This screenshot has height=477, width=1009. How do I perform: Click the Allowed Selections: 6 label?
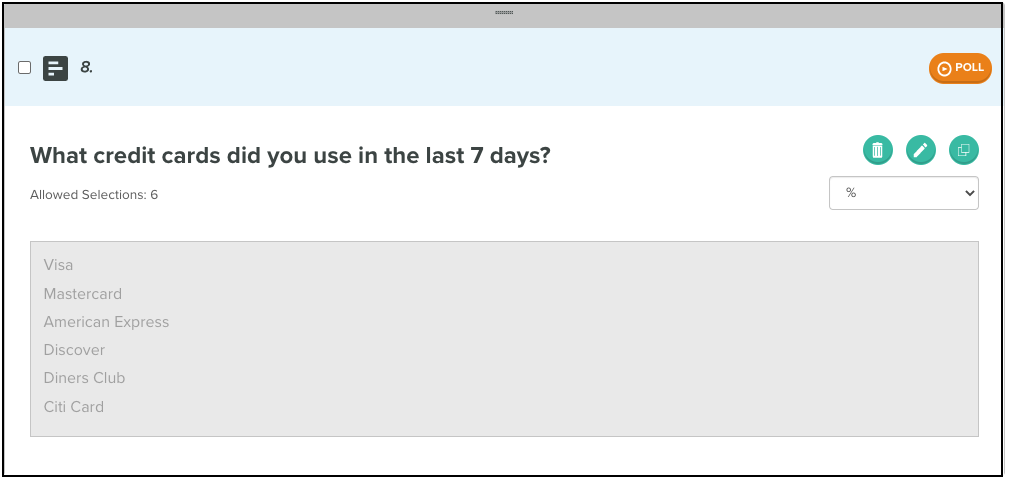pos(94,194)
